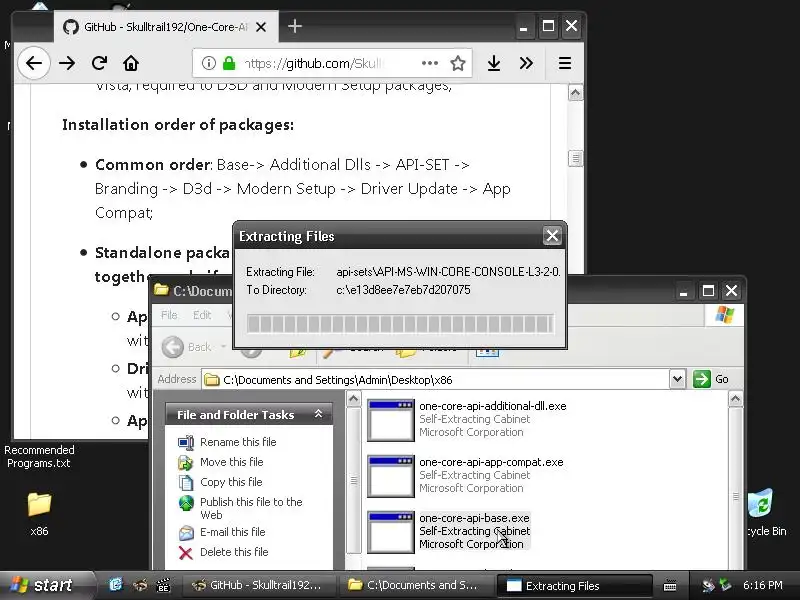Click the keyboard icon in taskbar

(x=670, y=586)
